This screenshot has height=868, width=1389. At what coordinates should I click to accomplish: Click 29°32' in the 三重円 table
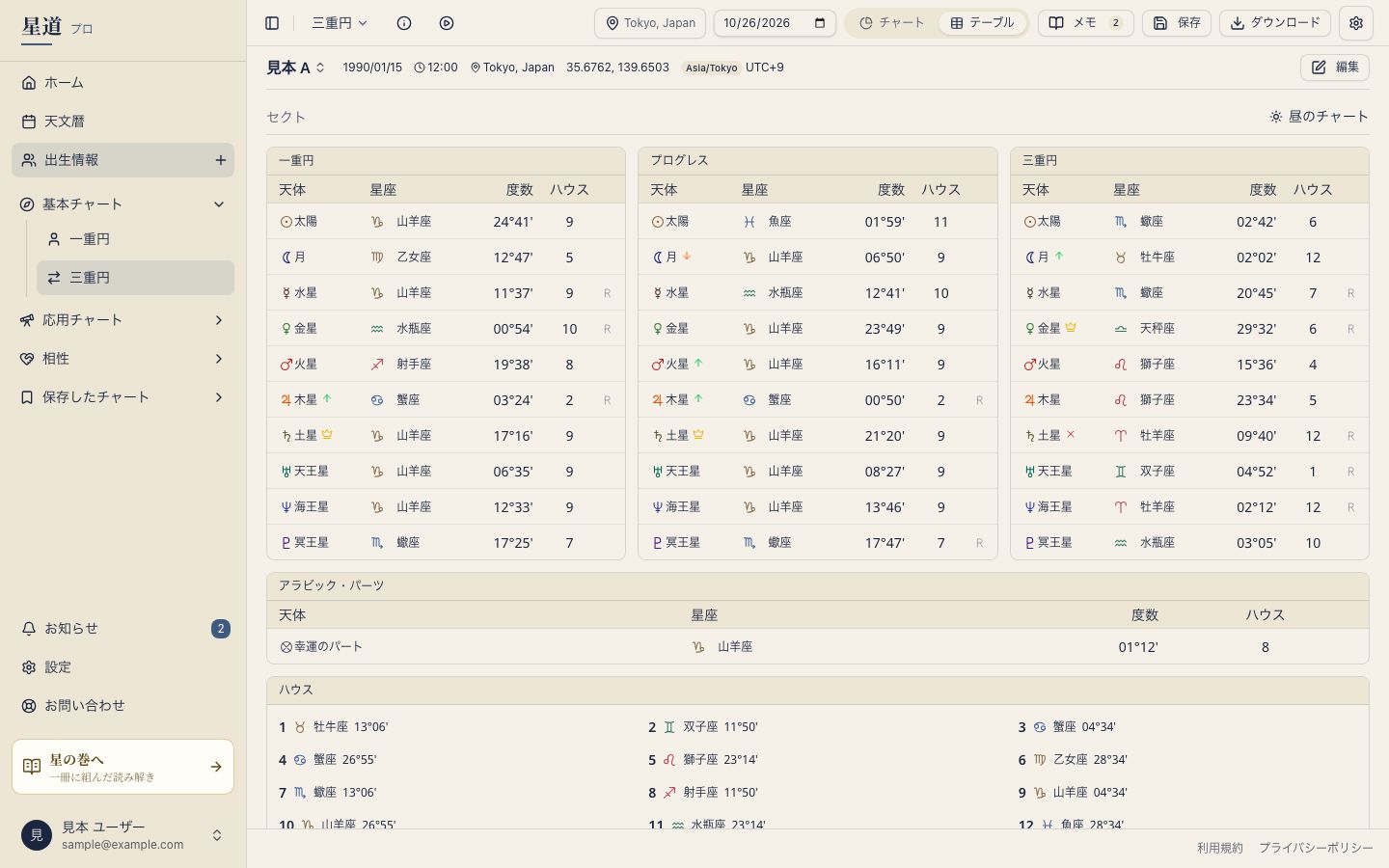[1256, 329]
